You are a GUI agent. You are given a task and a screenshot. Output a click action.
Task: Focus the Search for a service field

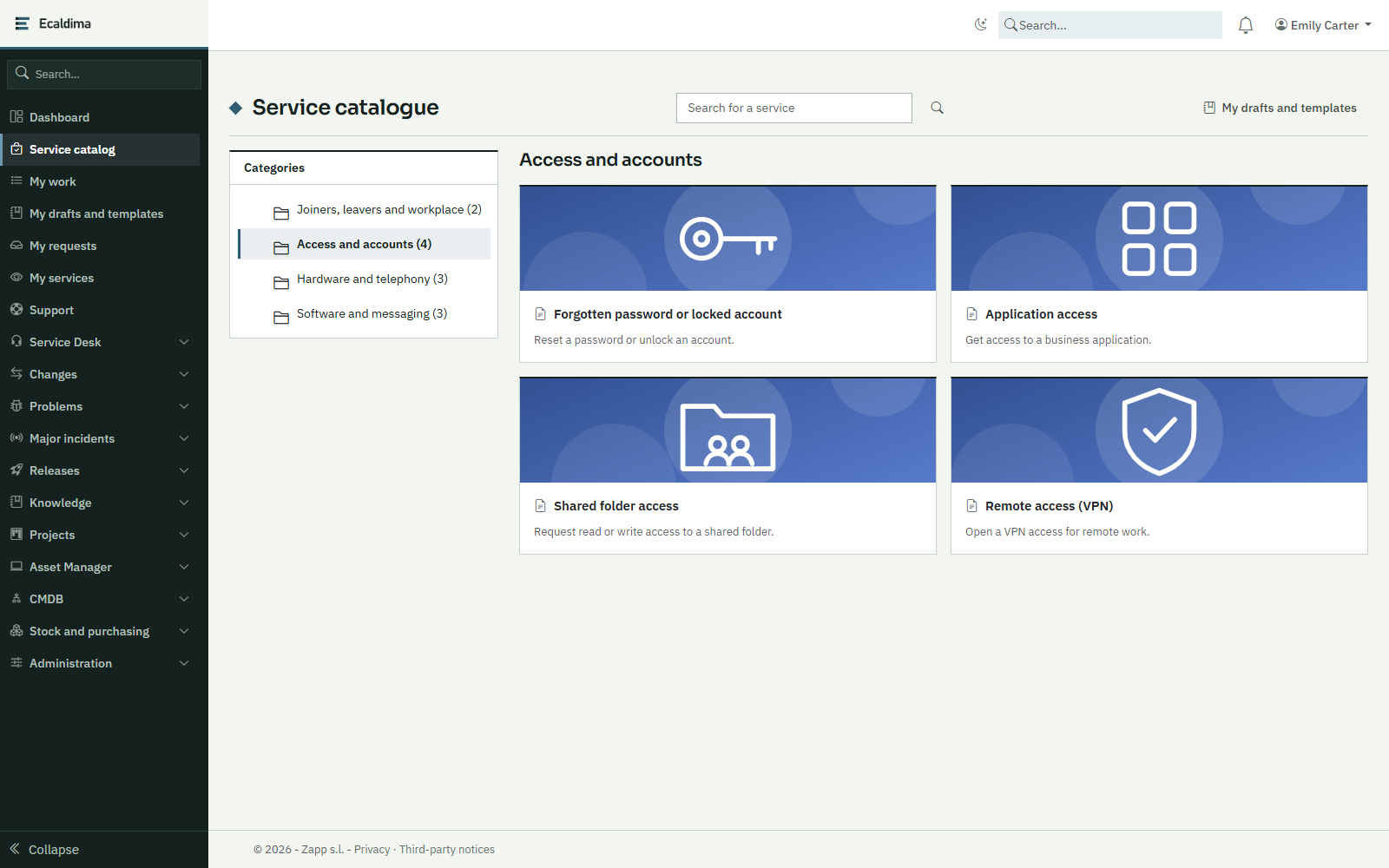[794, 108]
